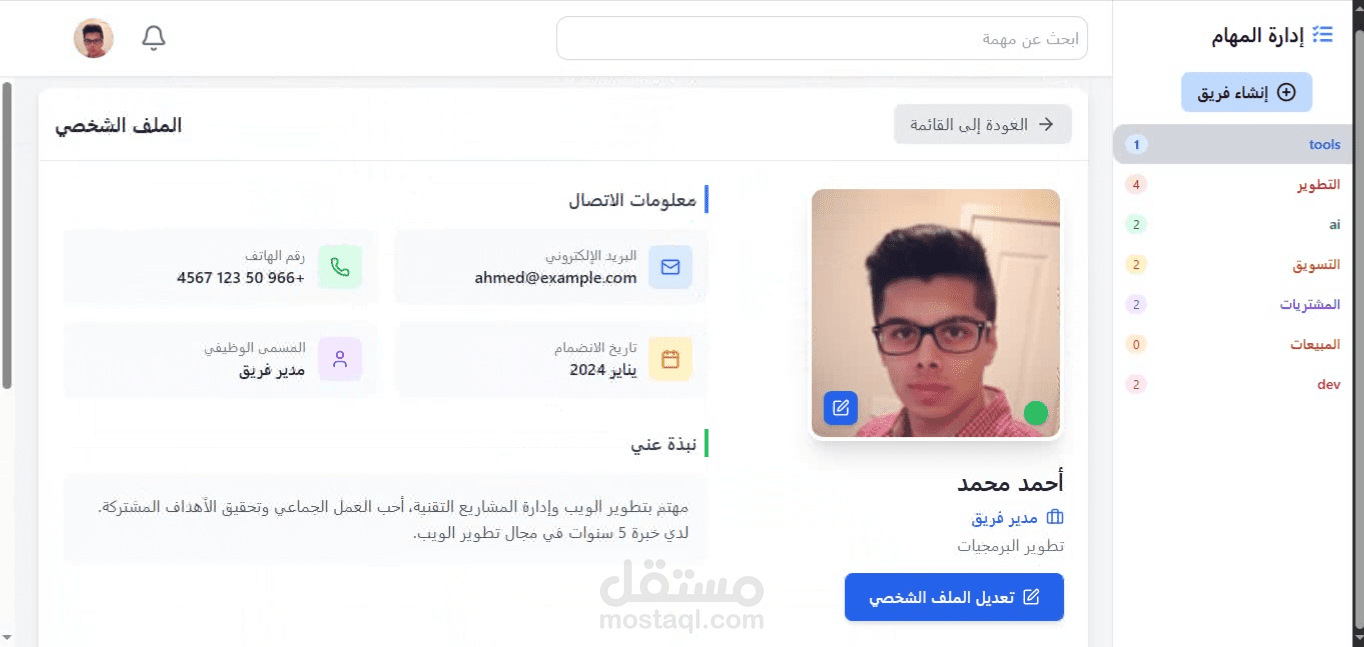Click the email envelope icon
Viewport: 1364px width, 647px height.
click(x=670, y=267)
